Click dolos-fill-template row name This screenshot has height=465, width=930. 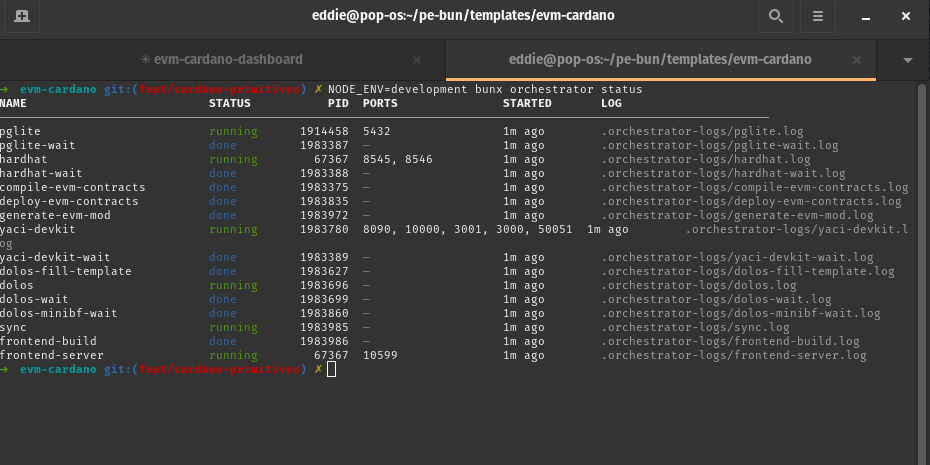65,272
